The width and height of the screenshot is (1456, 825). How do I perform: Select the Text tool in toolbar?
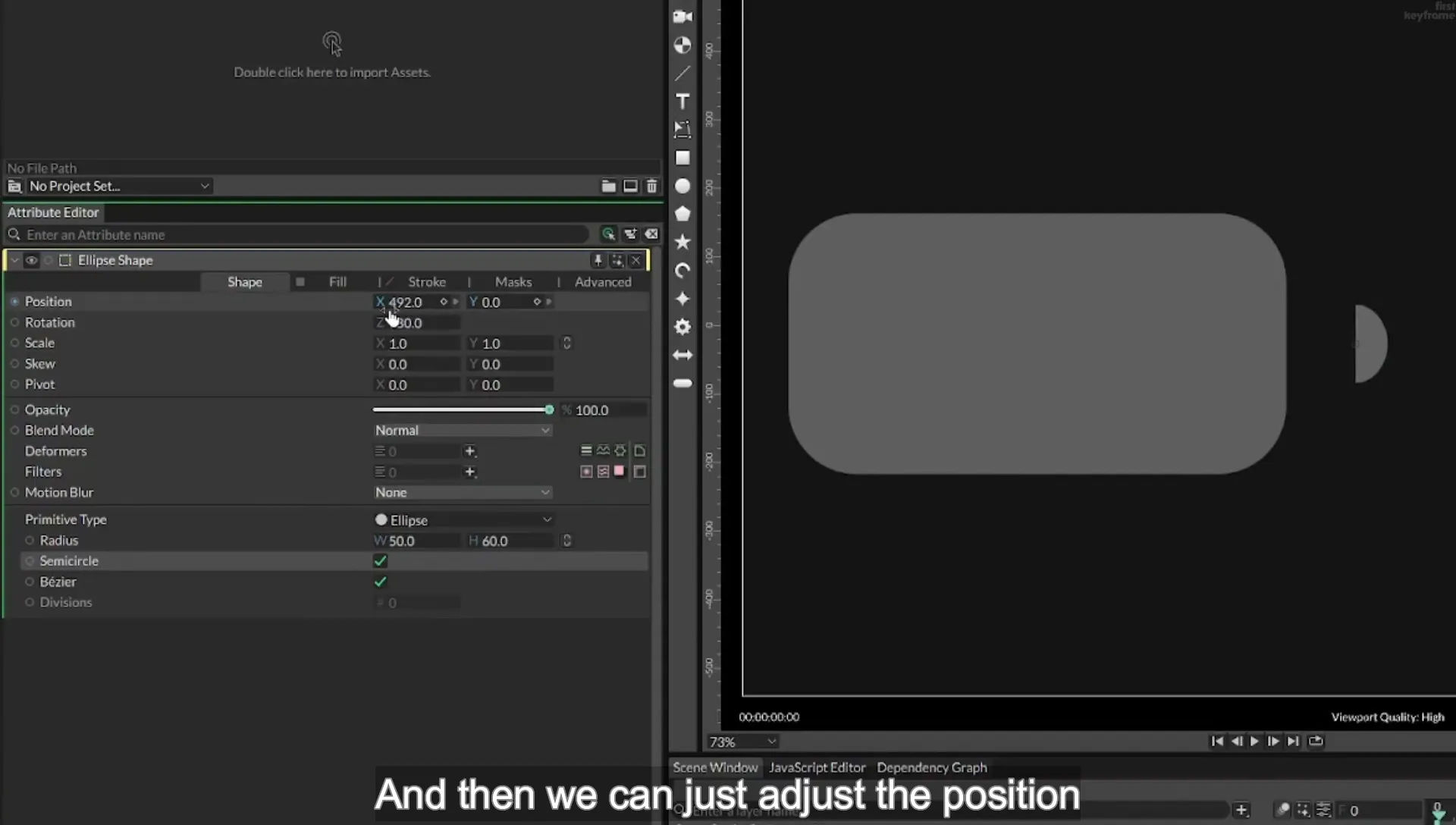coord(682,102)
